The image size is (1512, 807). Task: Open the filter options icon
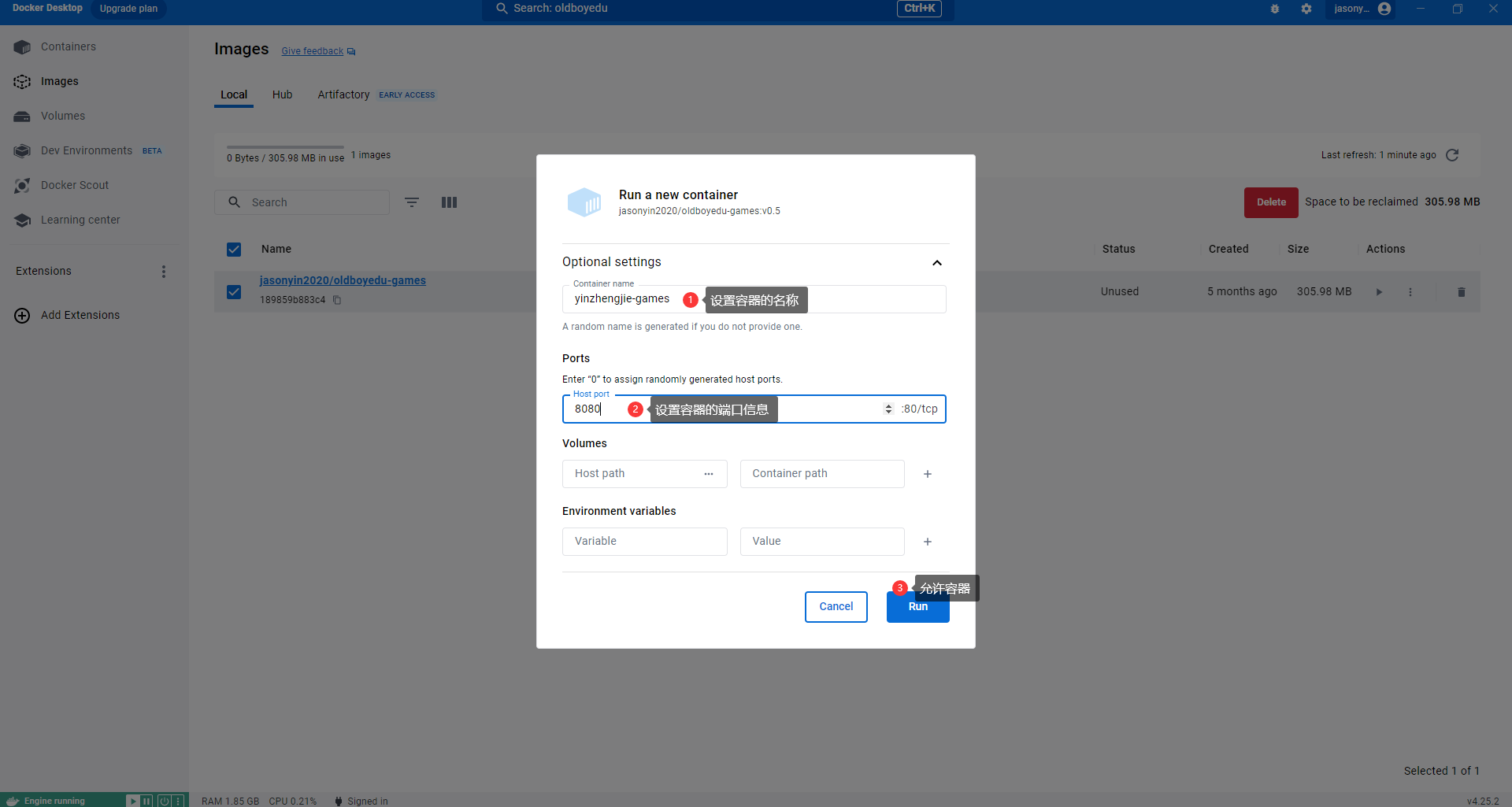[411, 202]
